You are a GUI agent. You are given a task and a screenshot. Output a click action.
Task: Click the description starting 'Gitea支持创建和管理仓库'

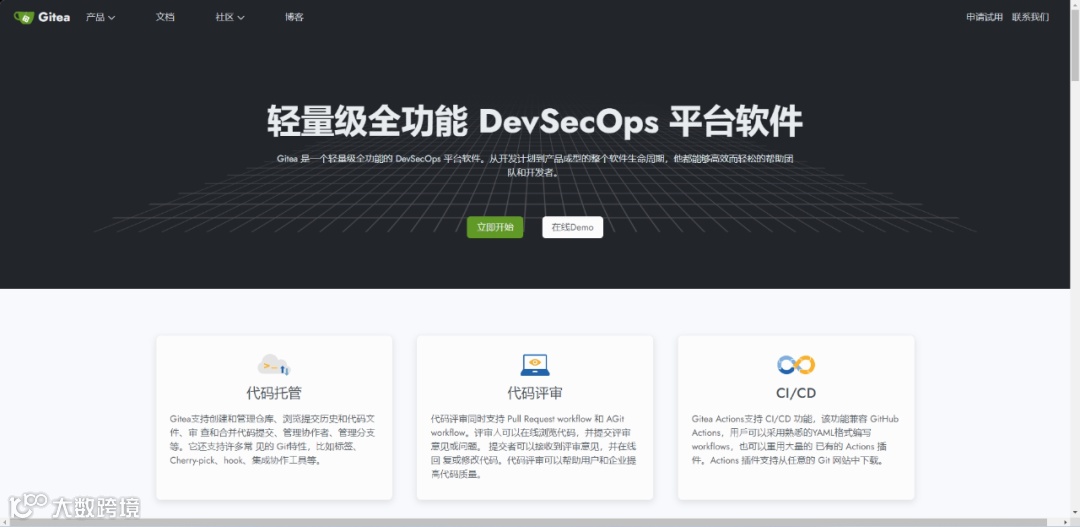tap(274, 440)
